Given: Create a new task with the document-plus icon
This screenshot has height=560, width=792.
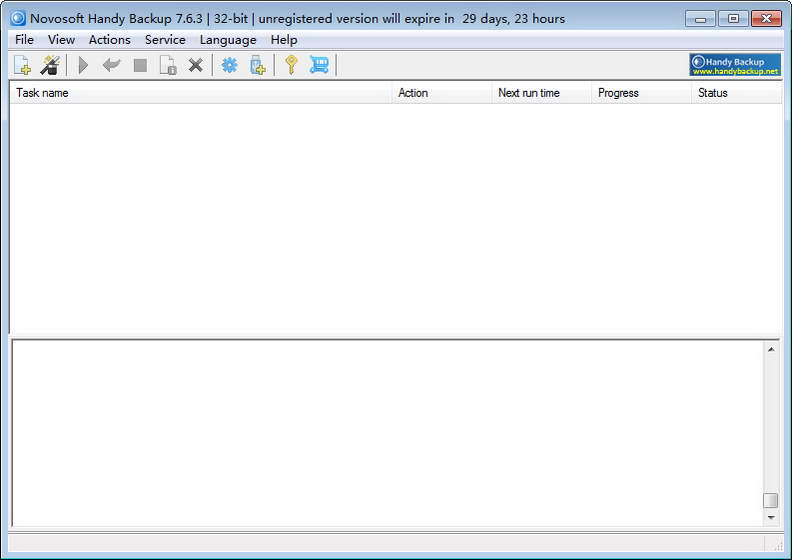Looking at the screenshot, I should point(22,65).
